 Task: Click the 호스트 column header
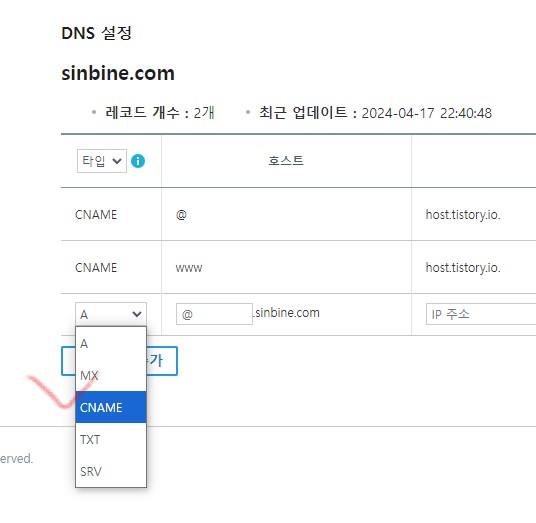[286, 160]
